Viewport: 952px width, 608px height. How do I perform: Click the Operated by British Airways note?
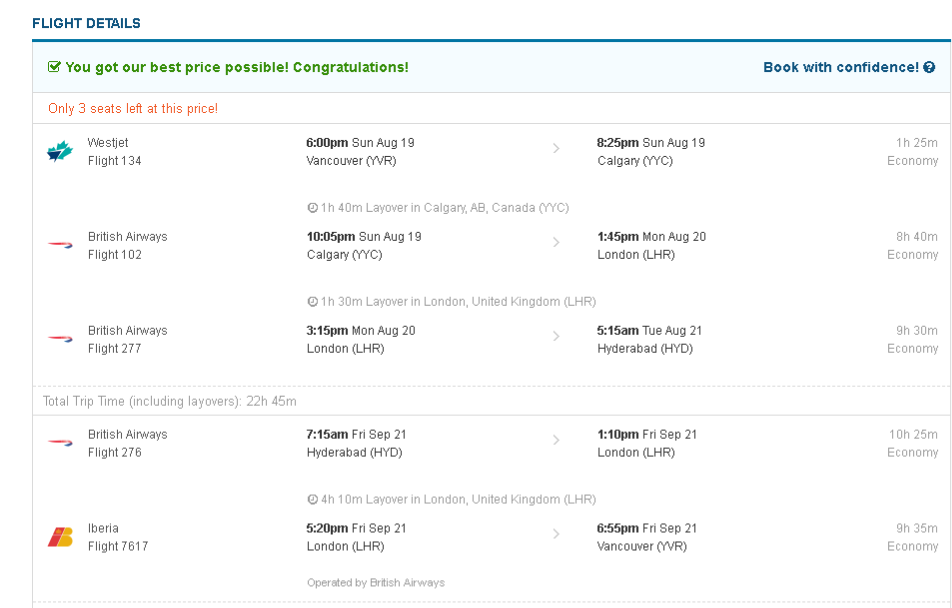click(376, 583)
